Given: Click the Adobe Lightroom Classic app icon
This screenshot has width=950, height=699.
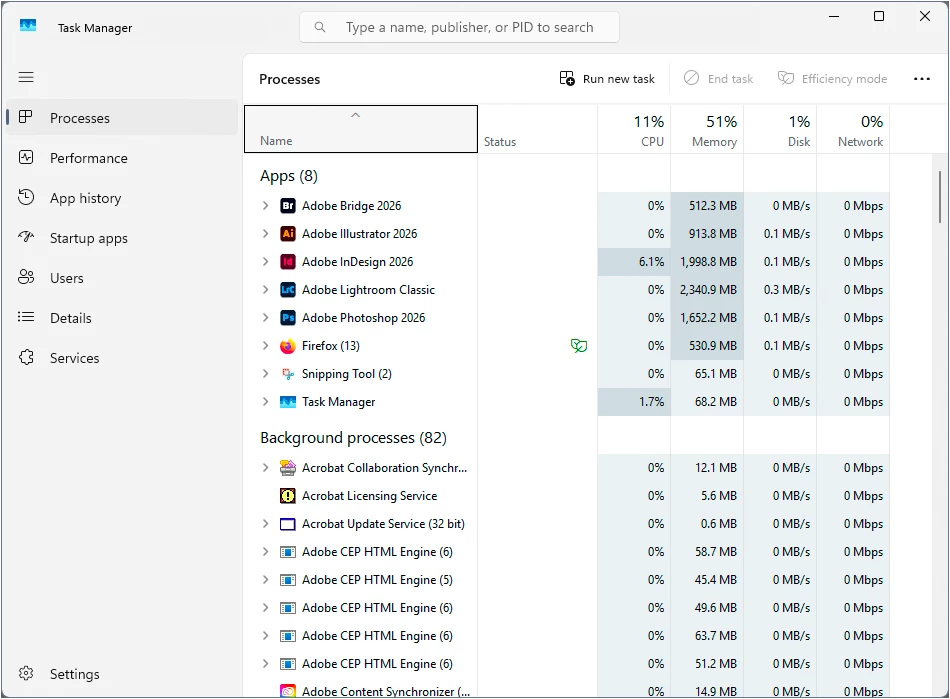Looking at the screenshot, I should click(288, 290).
